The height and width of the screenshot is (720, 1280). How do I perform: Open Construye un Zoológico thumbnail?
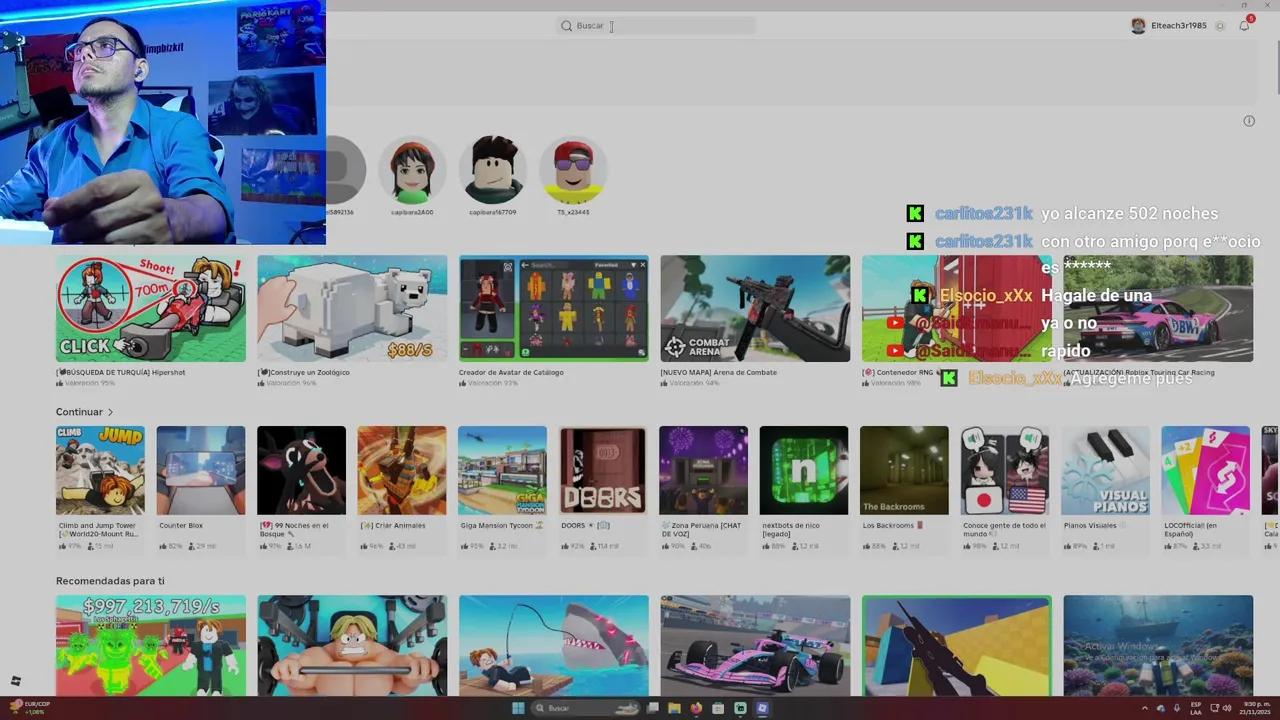click(x=352, y=308)
